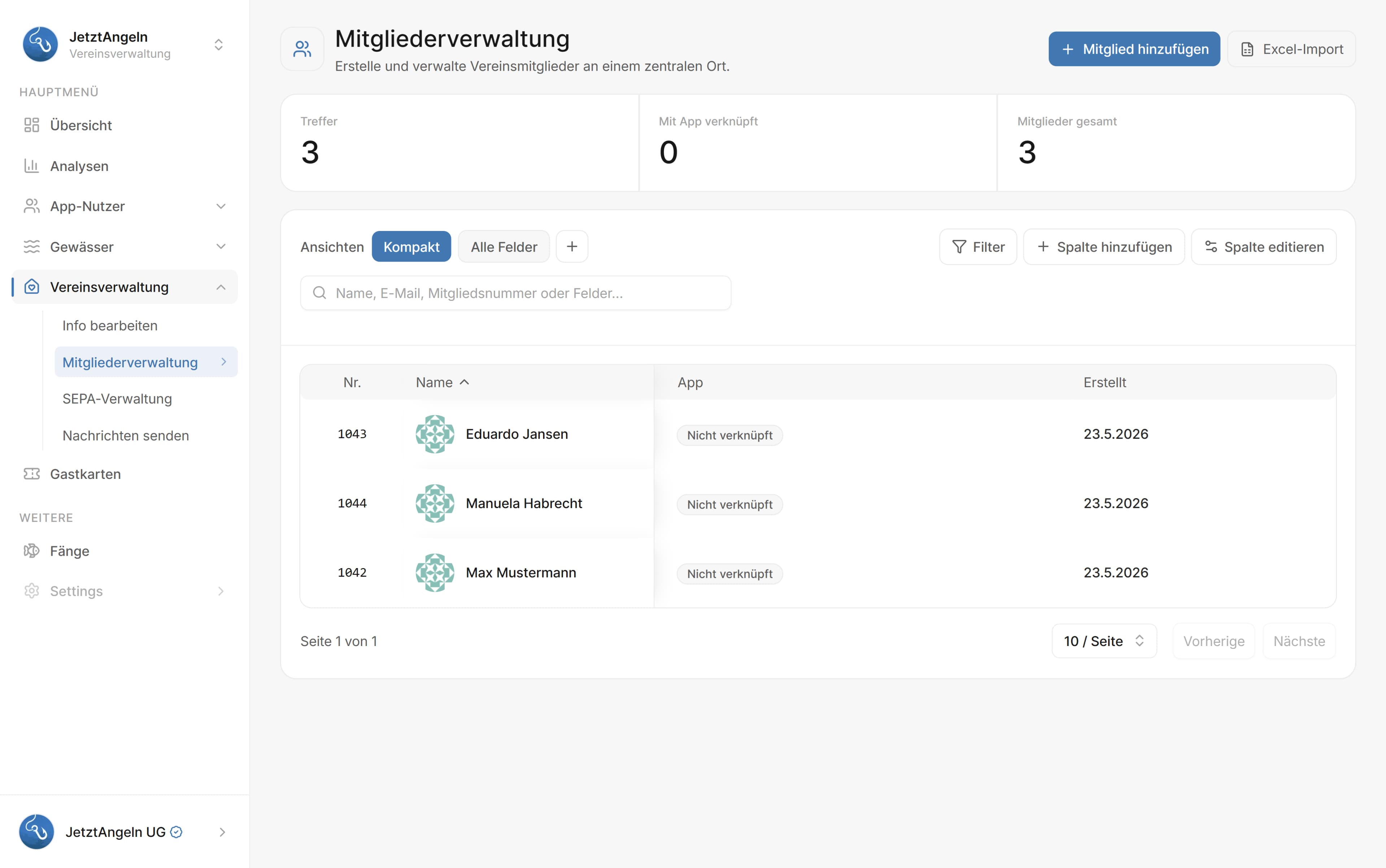The image size is (1386, 868).
Task: Click the funnel icon in Filter
Action: 959,247
